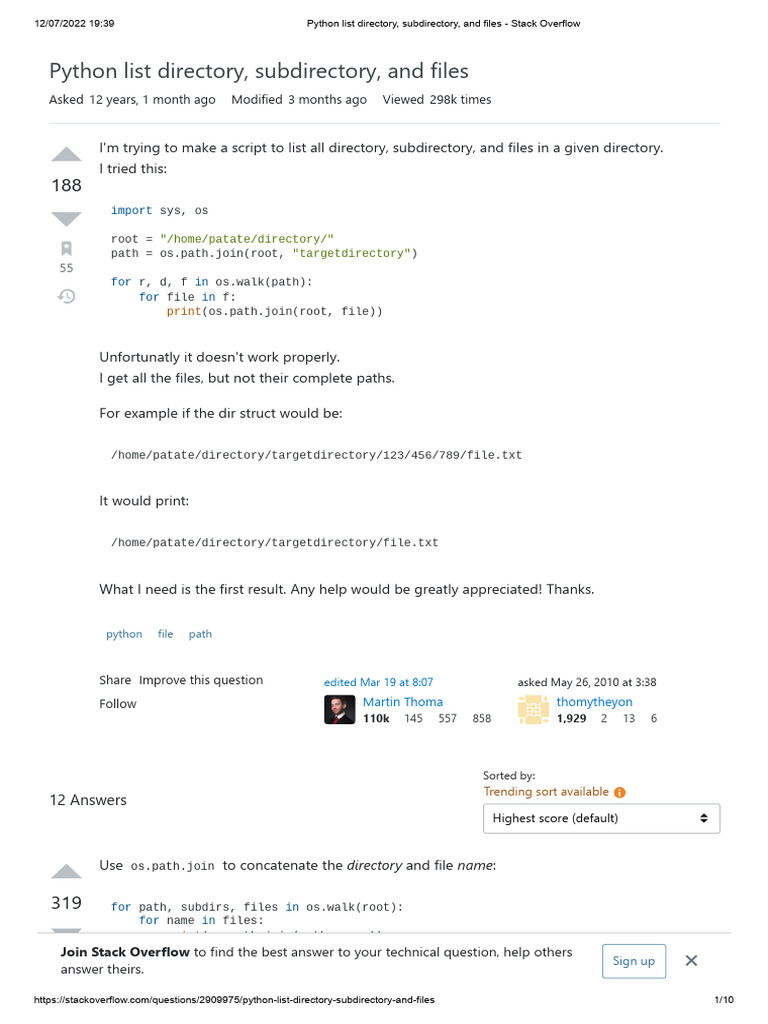
Task: Open the edited Mar 19 revision link
Action: (379, 682)
